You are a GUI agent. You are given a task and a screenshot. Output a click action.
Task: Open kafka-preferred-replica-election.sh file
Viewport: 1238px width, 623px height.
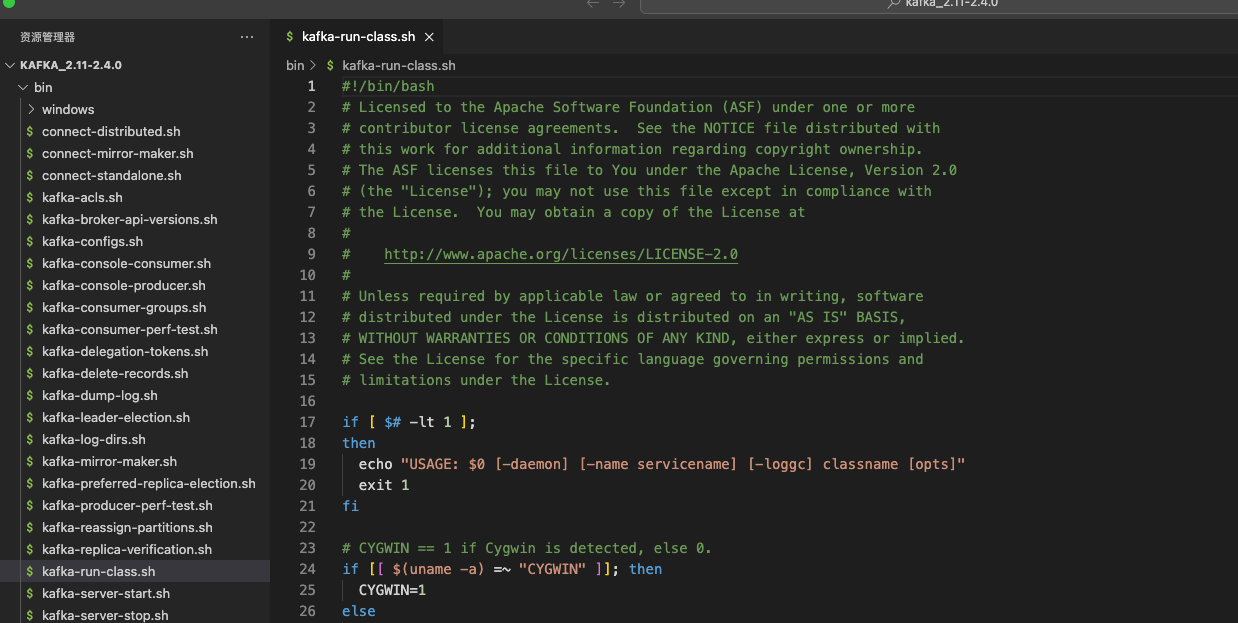pyautogui.click(x=149, y=484)
